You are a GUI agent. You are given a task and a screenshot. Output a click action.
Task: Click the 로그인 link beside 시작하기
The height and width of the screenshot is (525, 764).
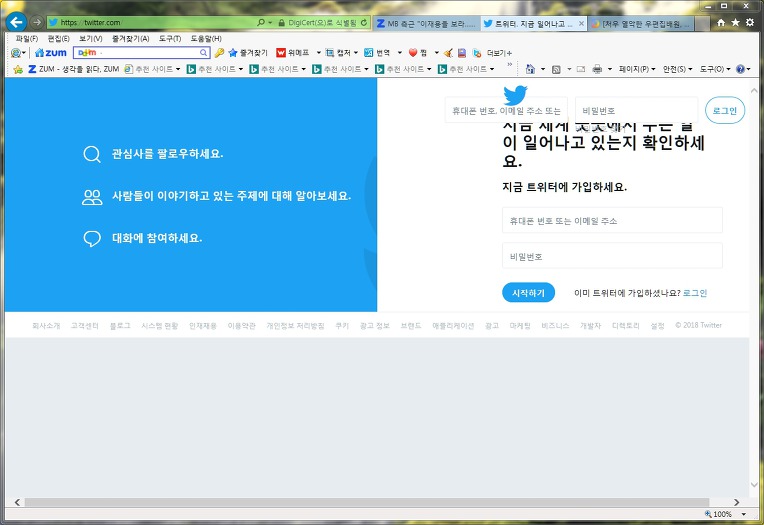pyautogui.click(x=695, y=293)
